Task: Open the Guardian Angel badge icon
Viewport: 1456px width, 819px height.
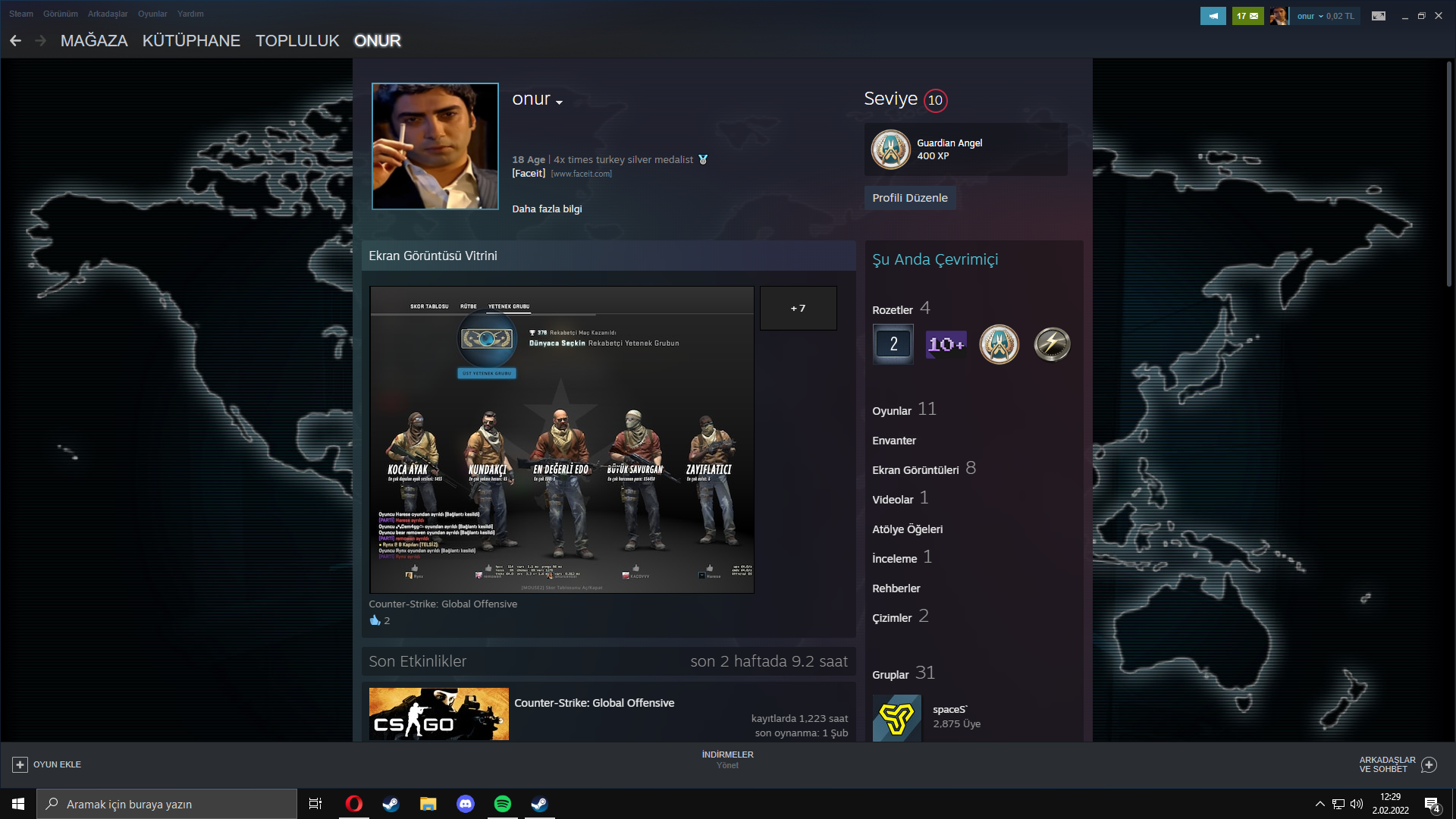Action: pos(890,149)
